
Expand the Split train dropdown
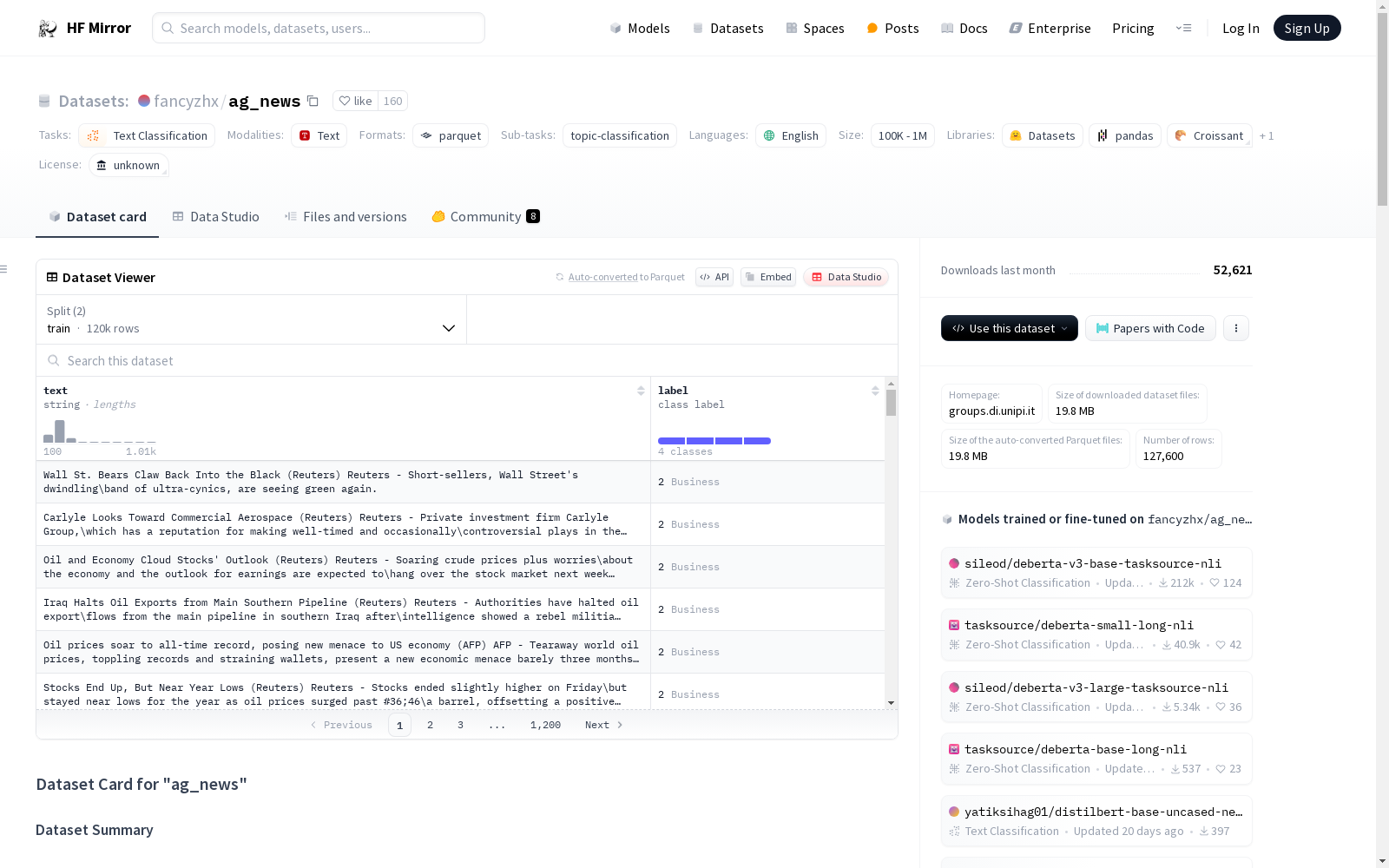click(251, 319)
